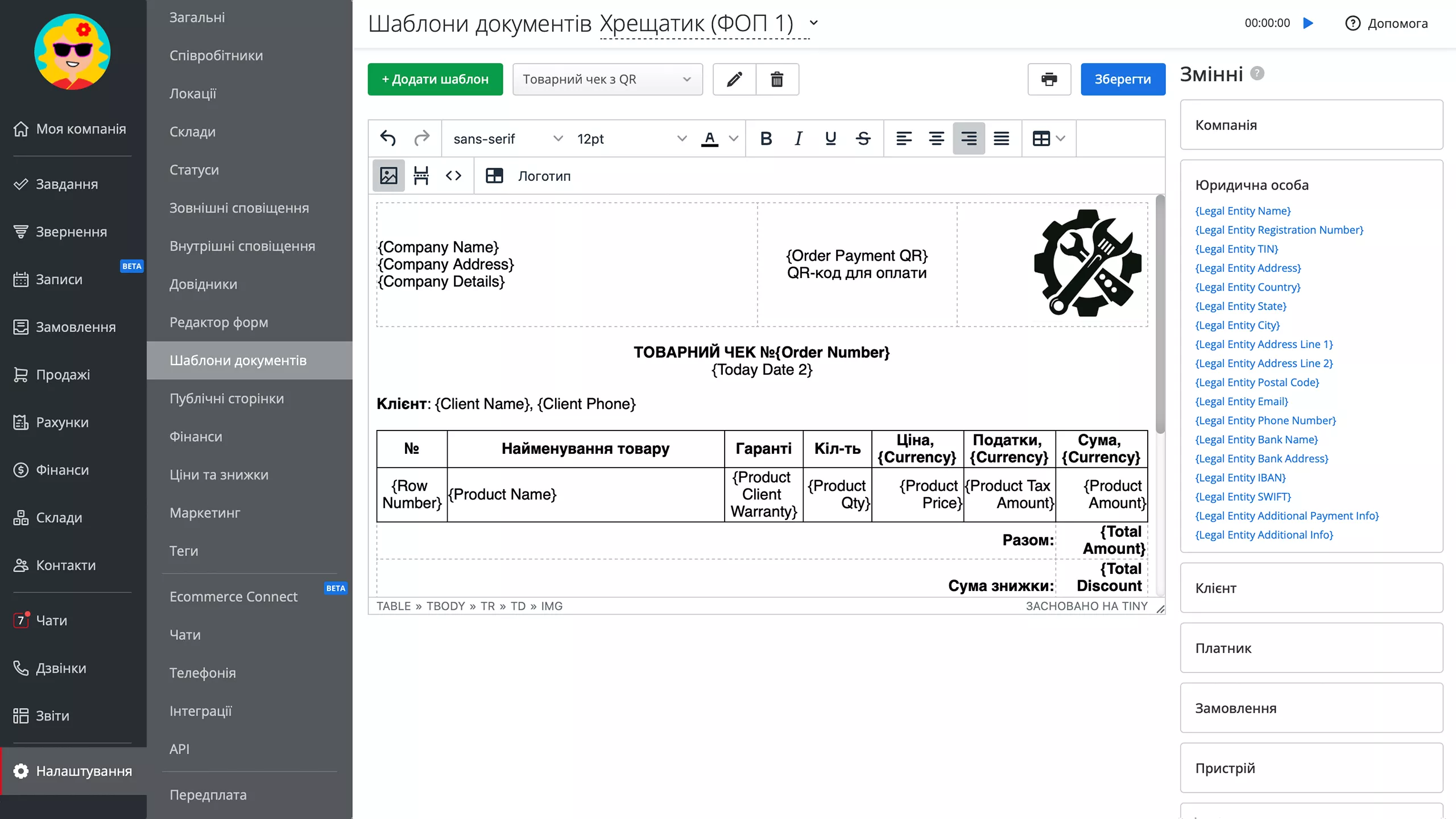This screenshot has height=819, width=1456.
Task: Click the Зберегти button
Action: (x=1122, y=79)
